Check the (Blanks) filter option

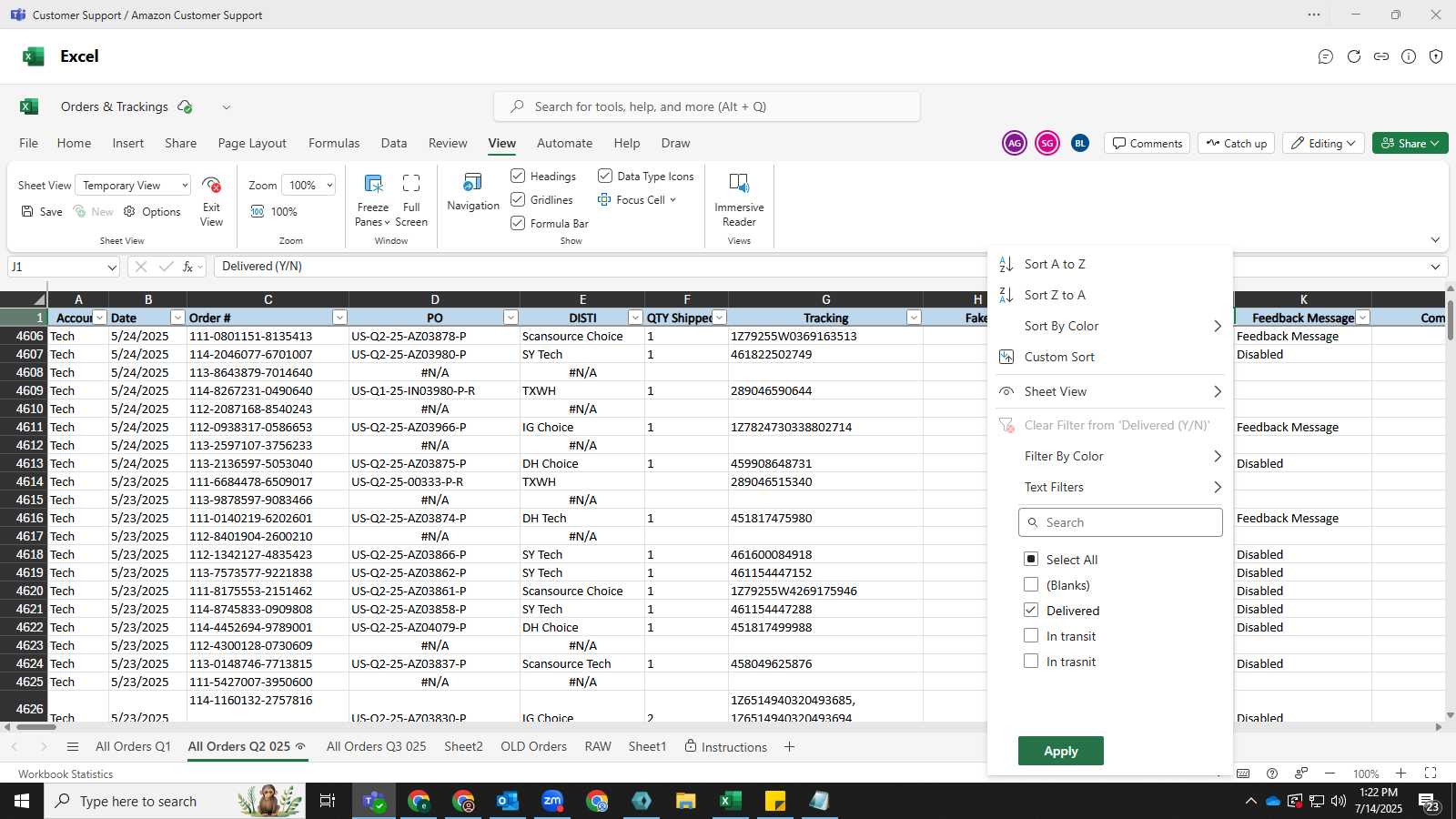click(1031, 584)
